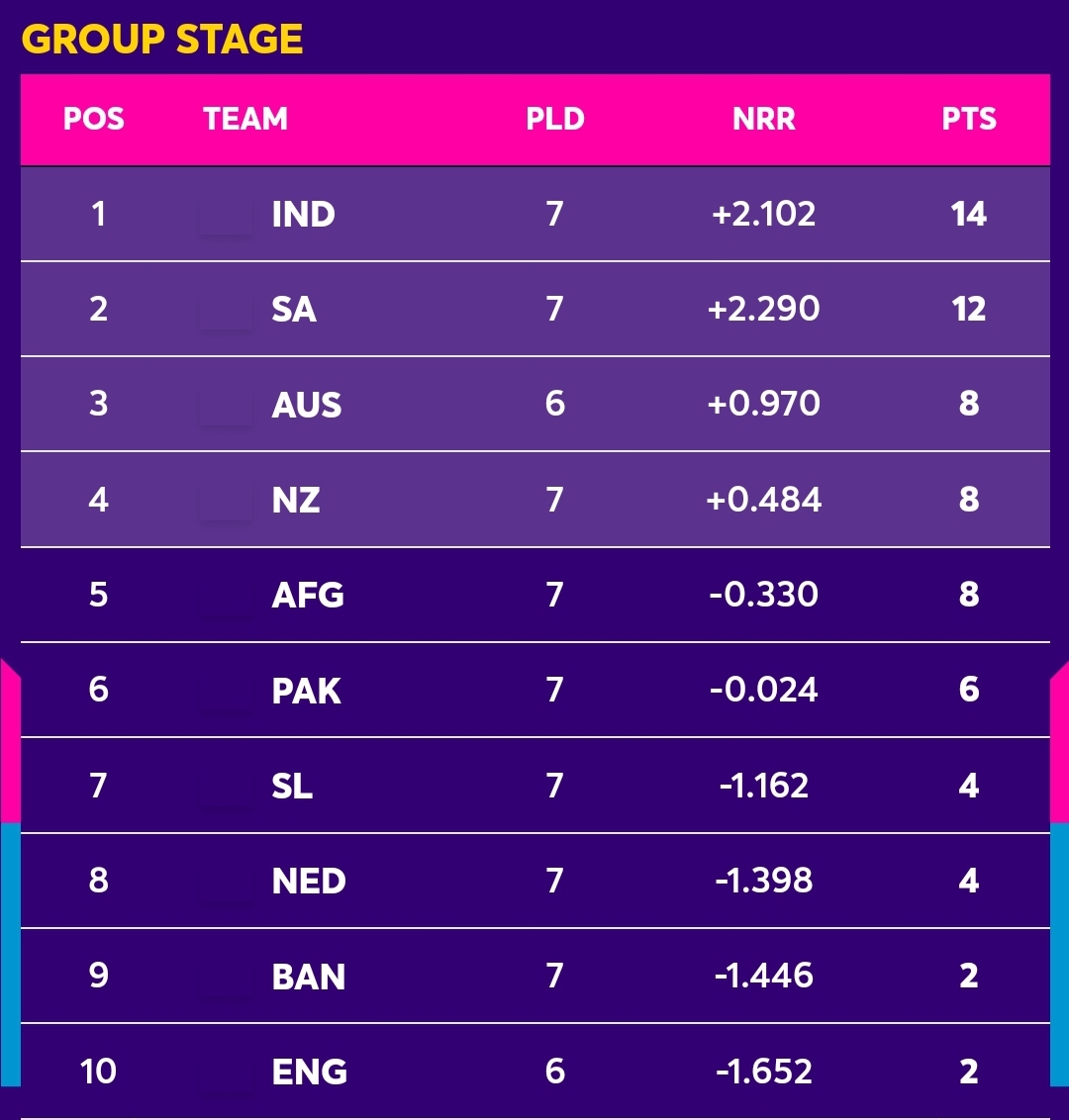Select the GROUP STAGE heading

(x=162, y=39)
